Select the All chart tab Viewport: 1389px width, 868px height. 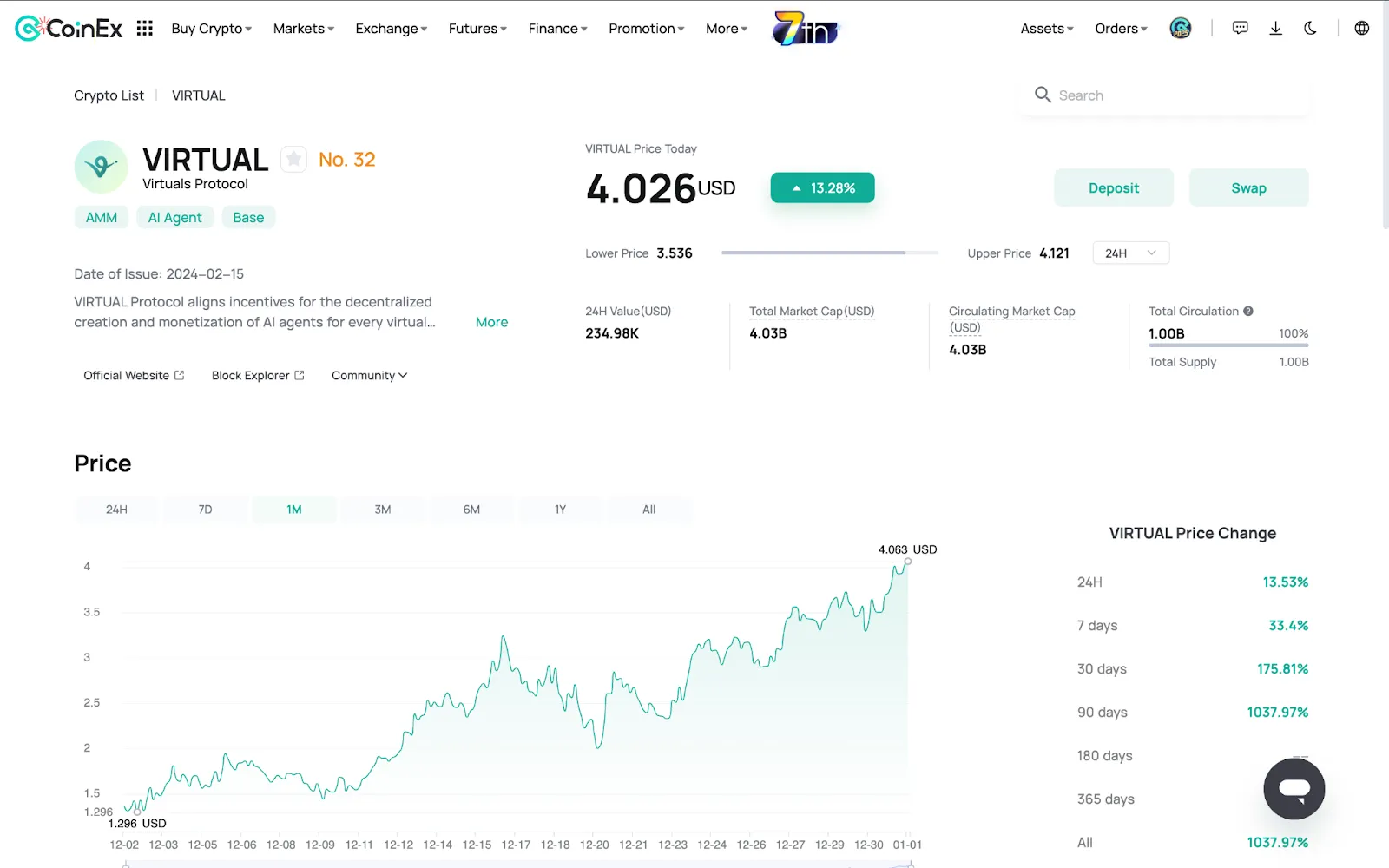pos(648,510)
